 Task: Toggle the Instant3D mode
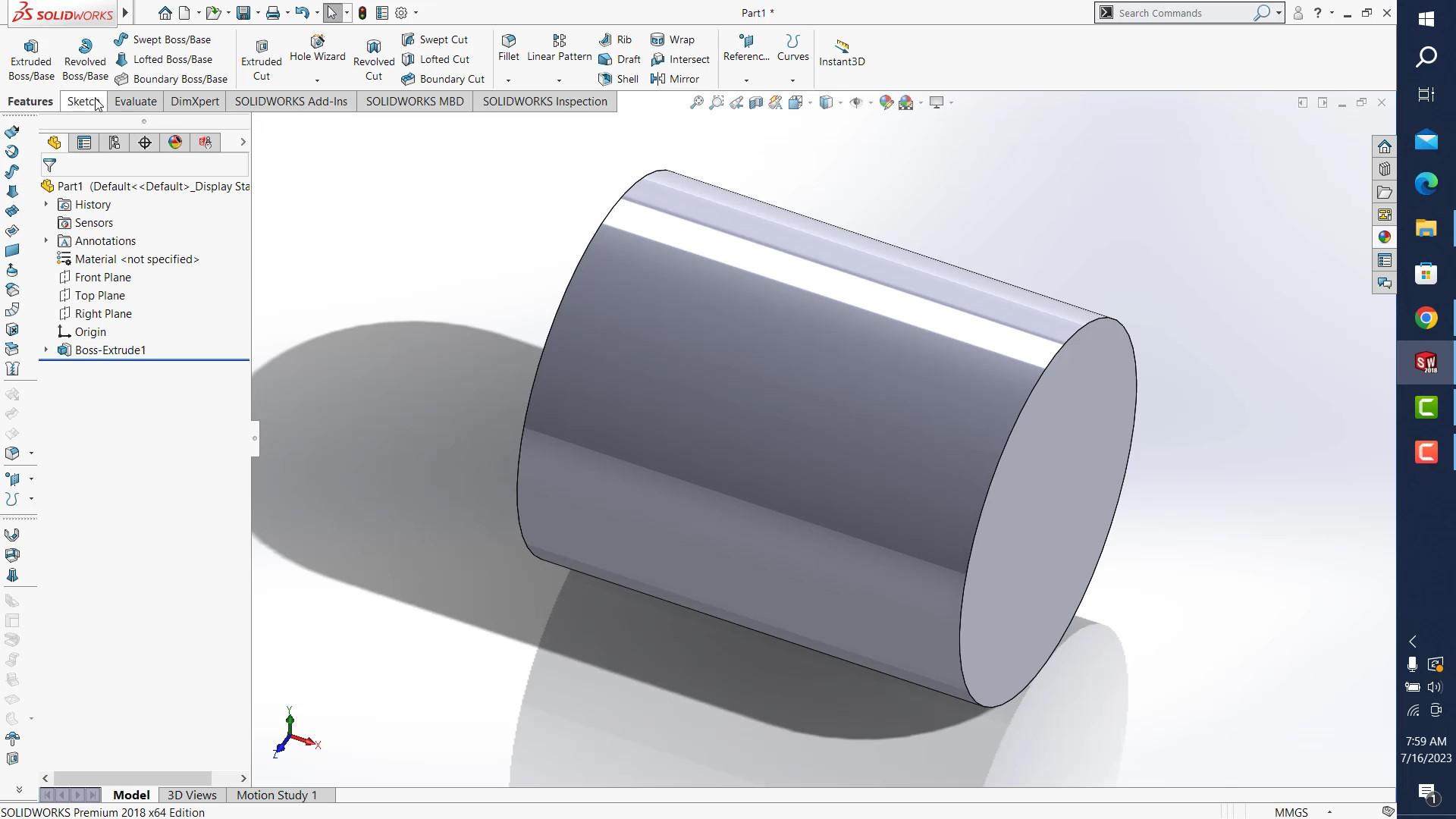842,52
